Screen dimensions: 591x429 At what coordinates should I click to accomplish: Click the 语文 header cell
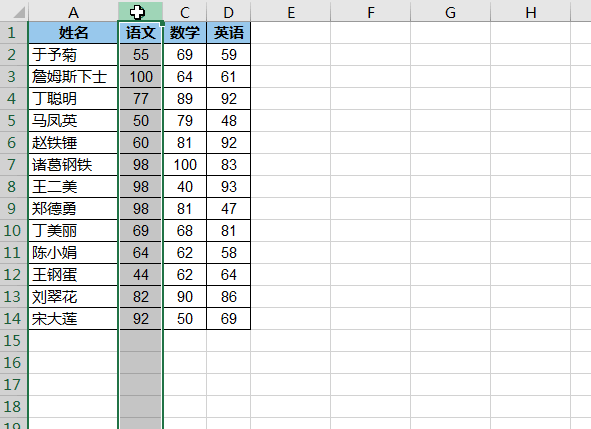[141, 32]
